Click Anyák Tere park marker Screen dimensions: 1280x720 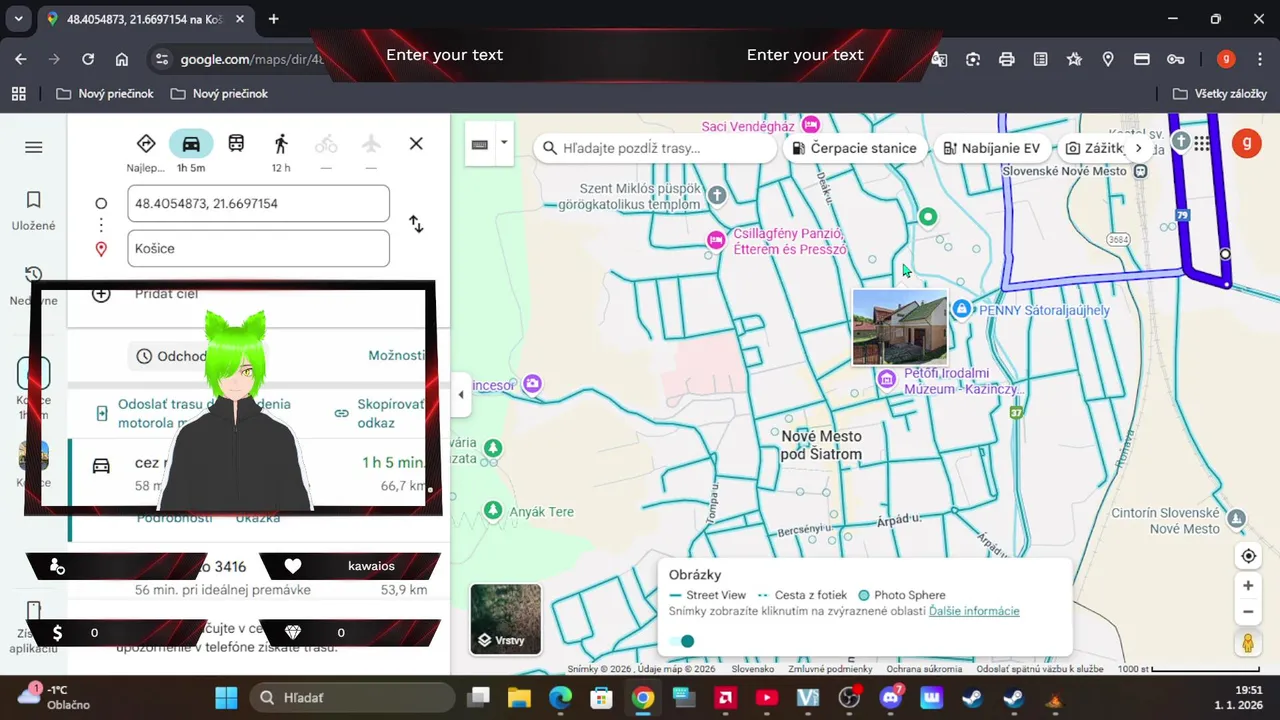492,511
